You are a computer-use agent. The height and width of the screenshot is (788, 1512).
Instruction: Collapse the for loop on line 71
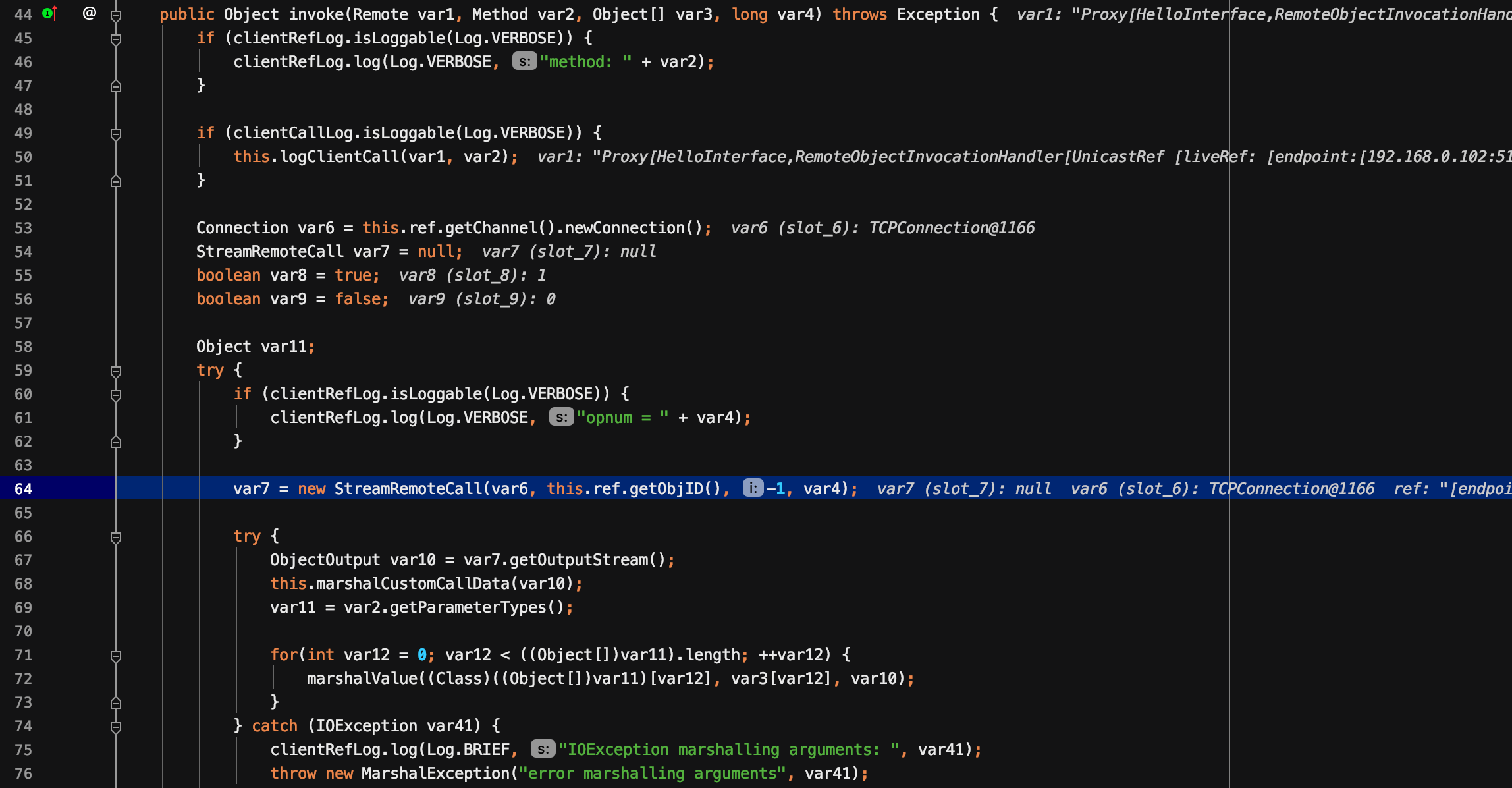116,656
